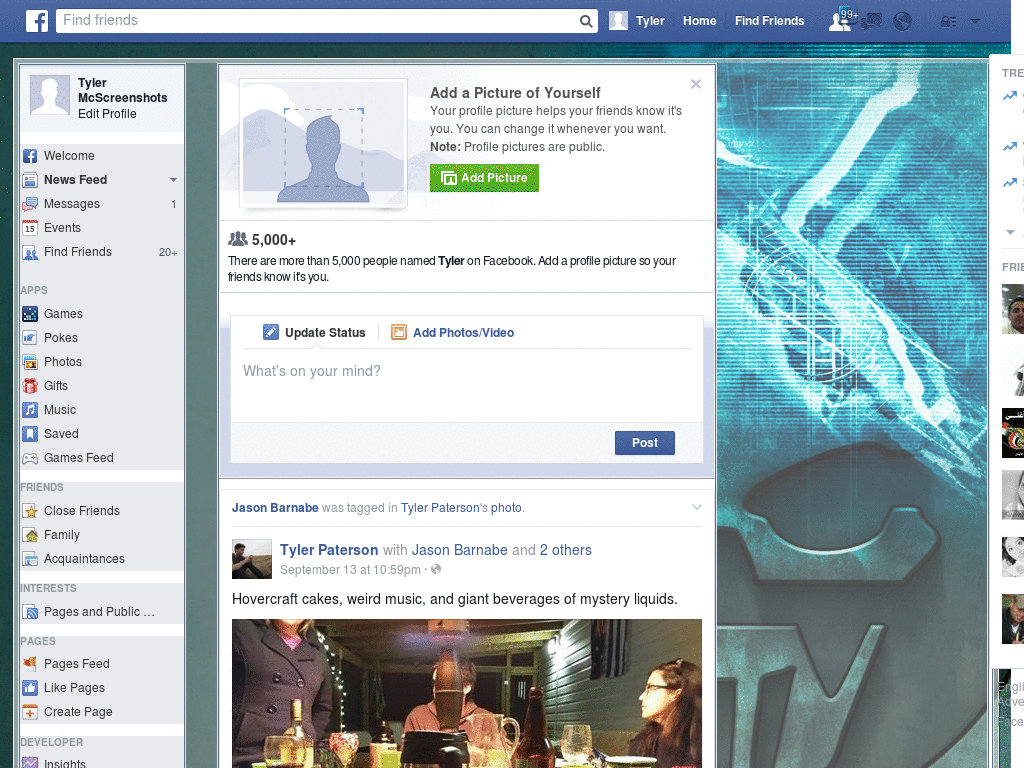Expand more trending topics arrow

coord(1010,232)
